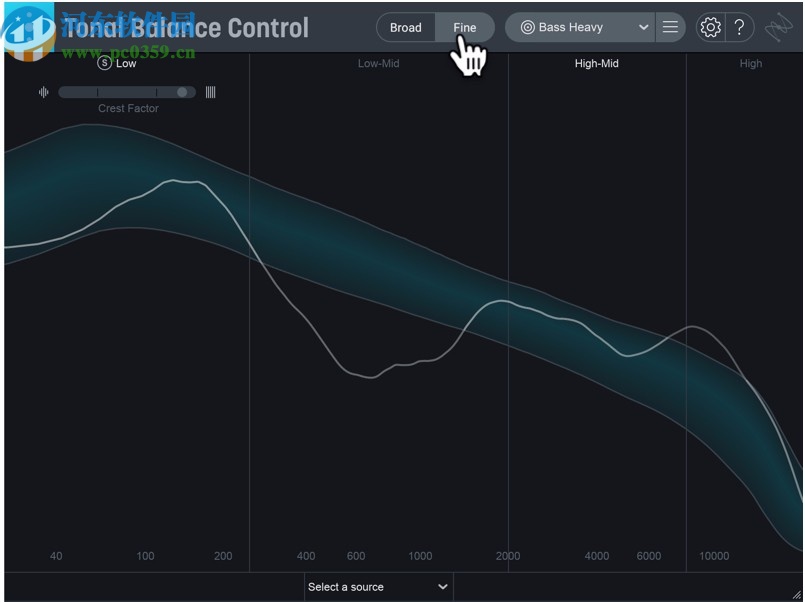The width and height of the screenshot is (805, 602).
Task: Click the 1000 Hz frequency axis label
Action: [x=420, y=556]
